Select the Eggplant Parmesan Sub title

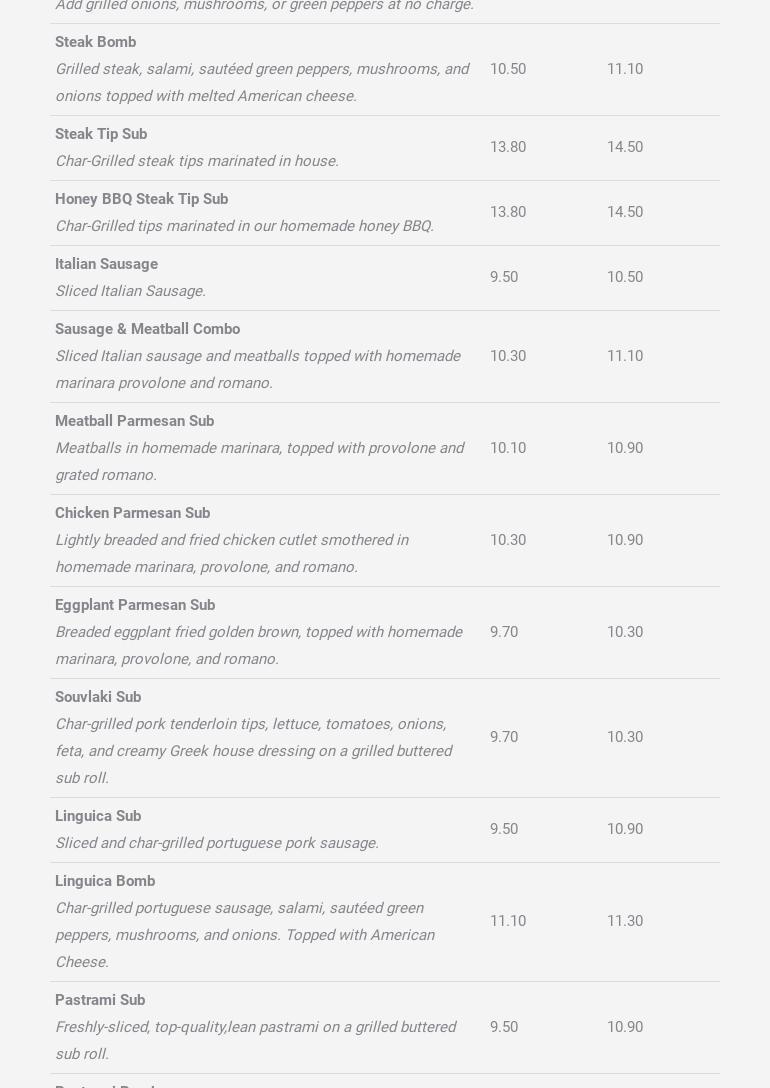(x=135, y=605)
